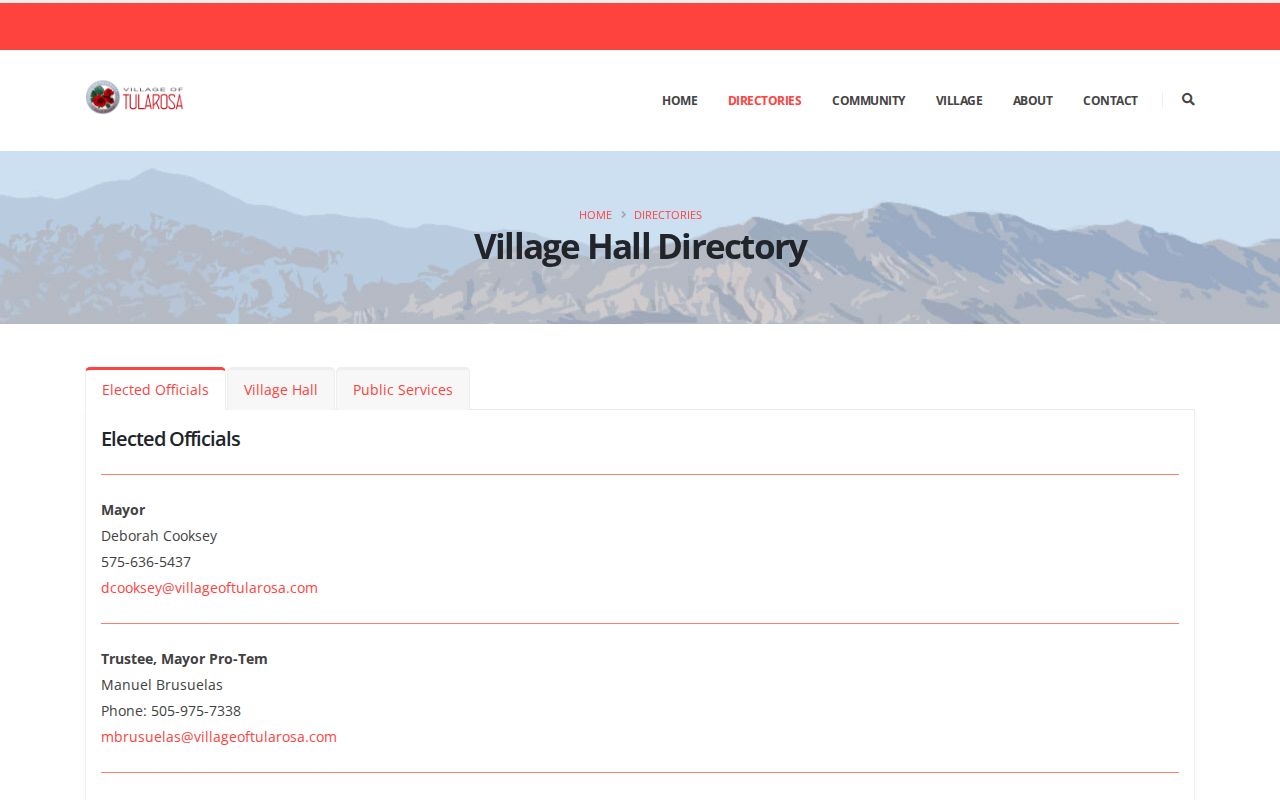Click the name Manuel Brusuelas
Screen dimensions: 1280x800
tap(162, 685)
